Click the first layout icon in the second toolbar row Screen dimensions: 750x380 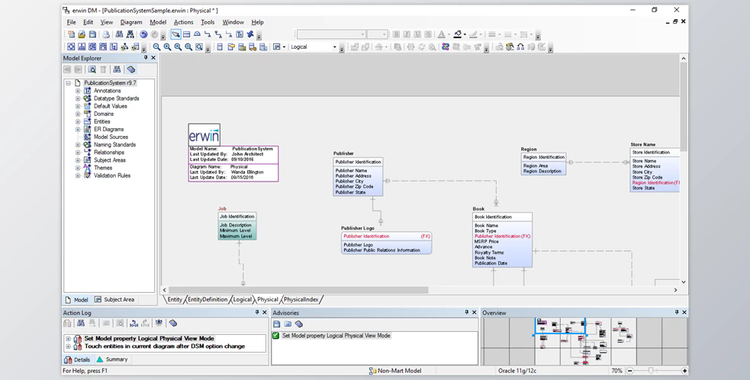71,47
